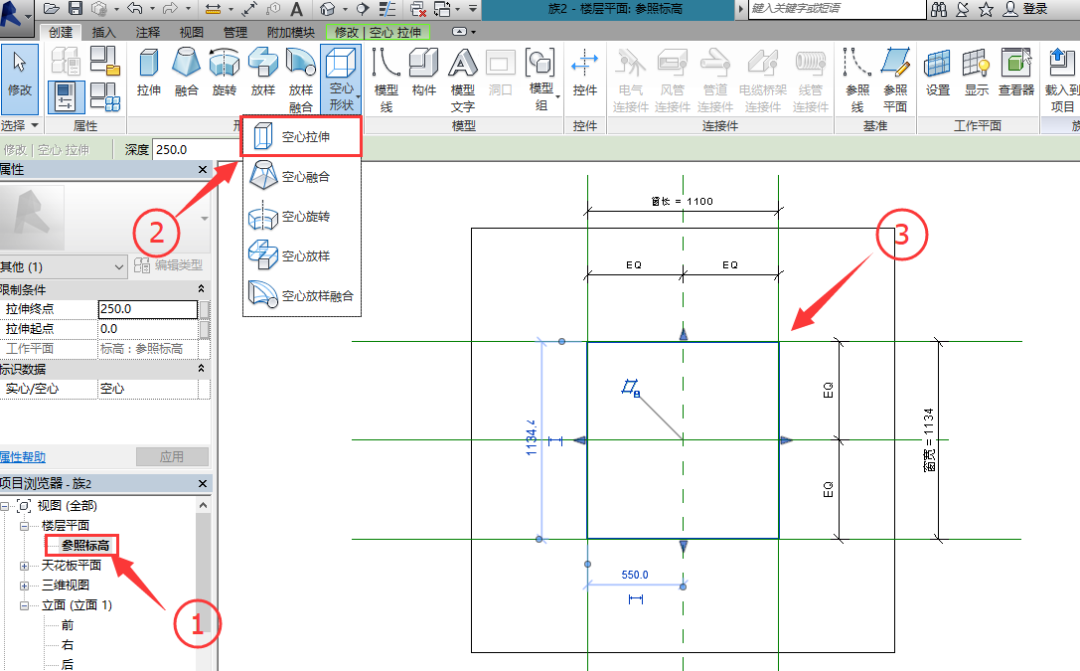
Task: Click the 载入到项目 load into project button
Action: [x=1061, y=79]
